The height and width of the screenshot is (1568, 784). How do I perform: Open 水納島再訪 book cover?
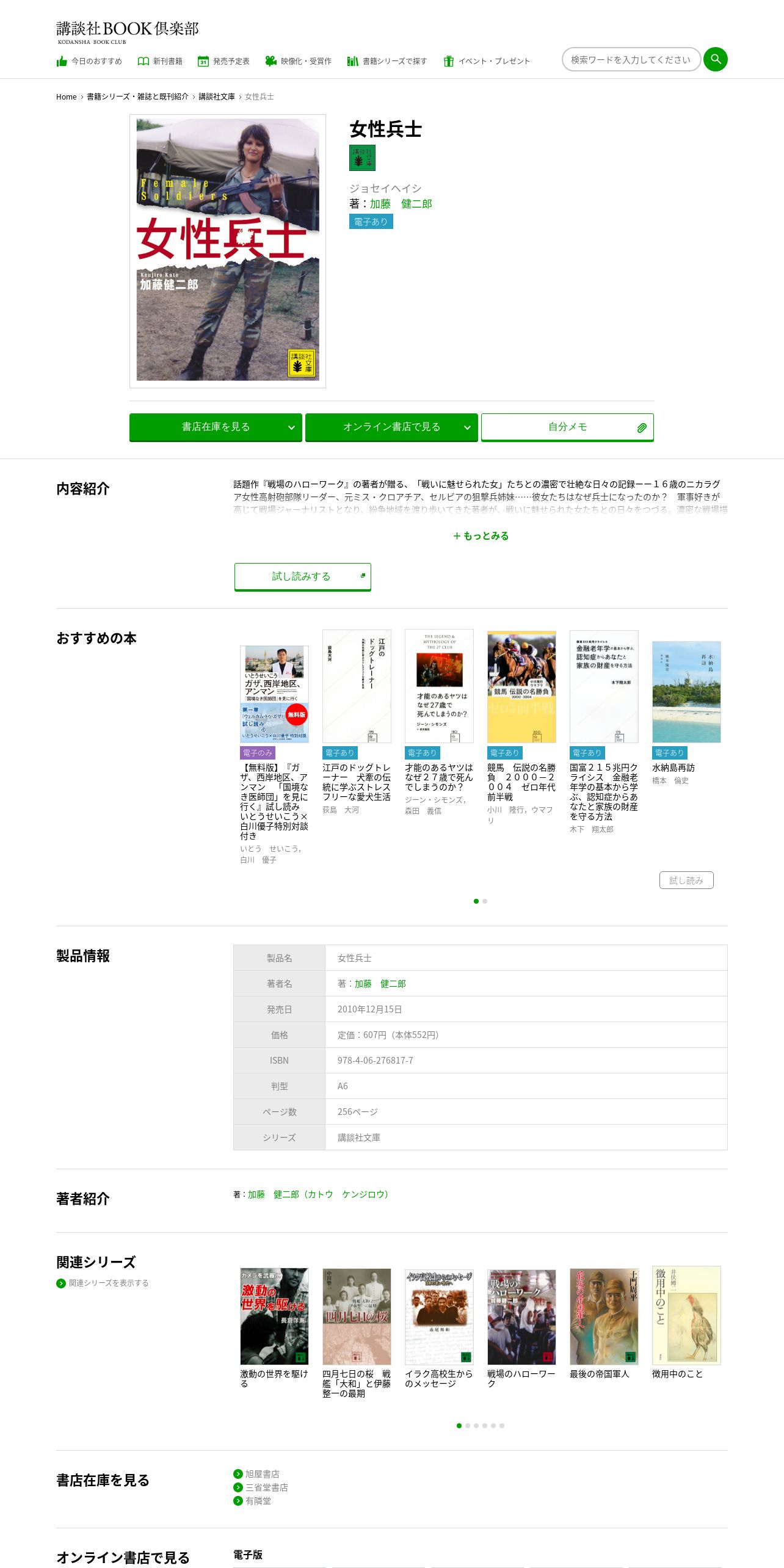click(x=686, y=692)
